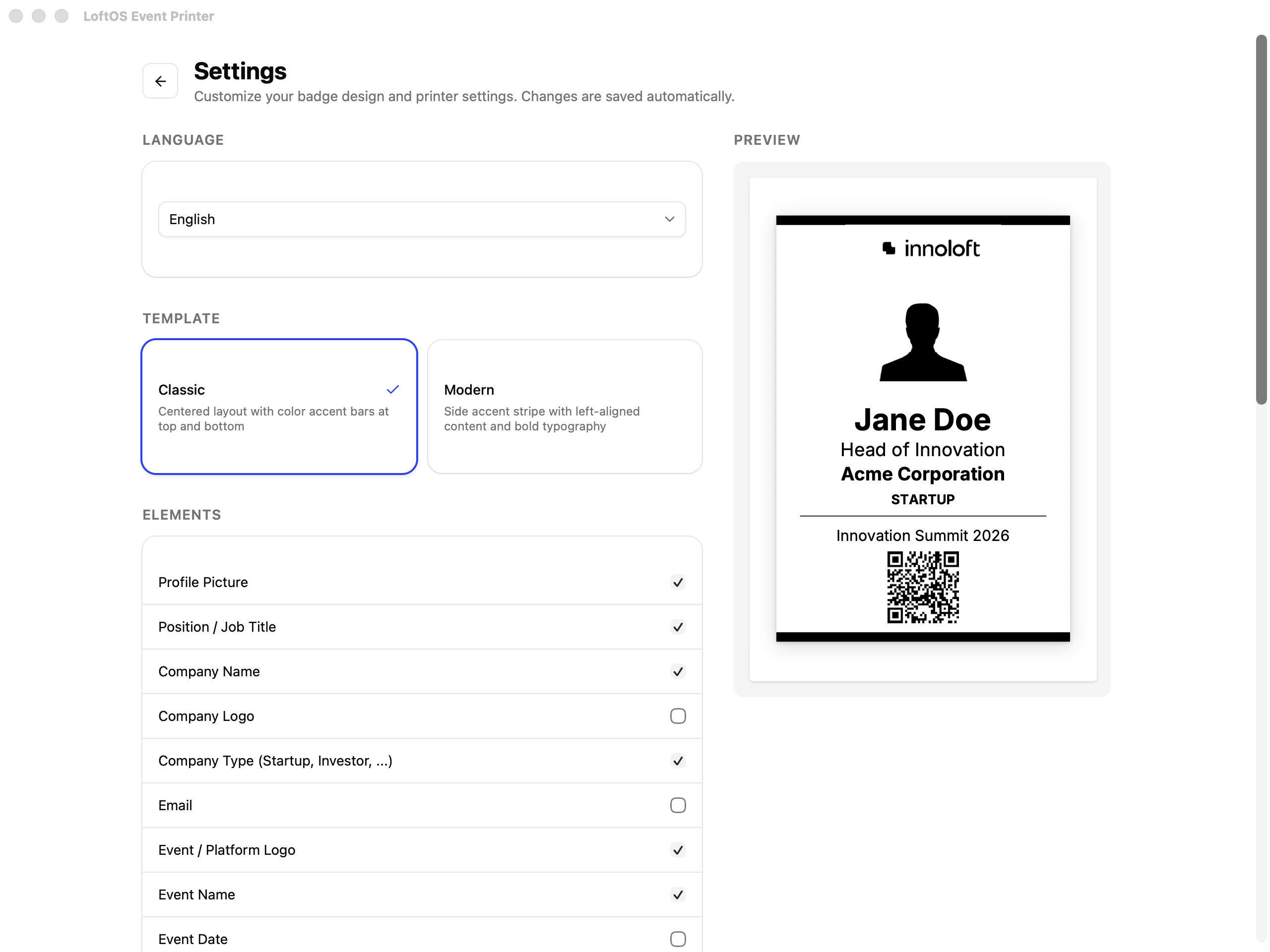Click the 'Profile Picture' row label
Screen dimensions: 1270x952
point(203,583)
